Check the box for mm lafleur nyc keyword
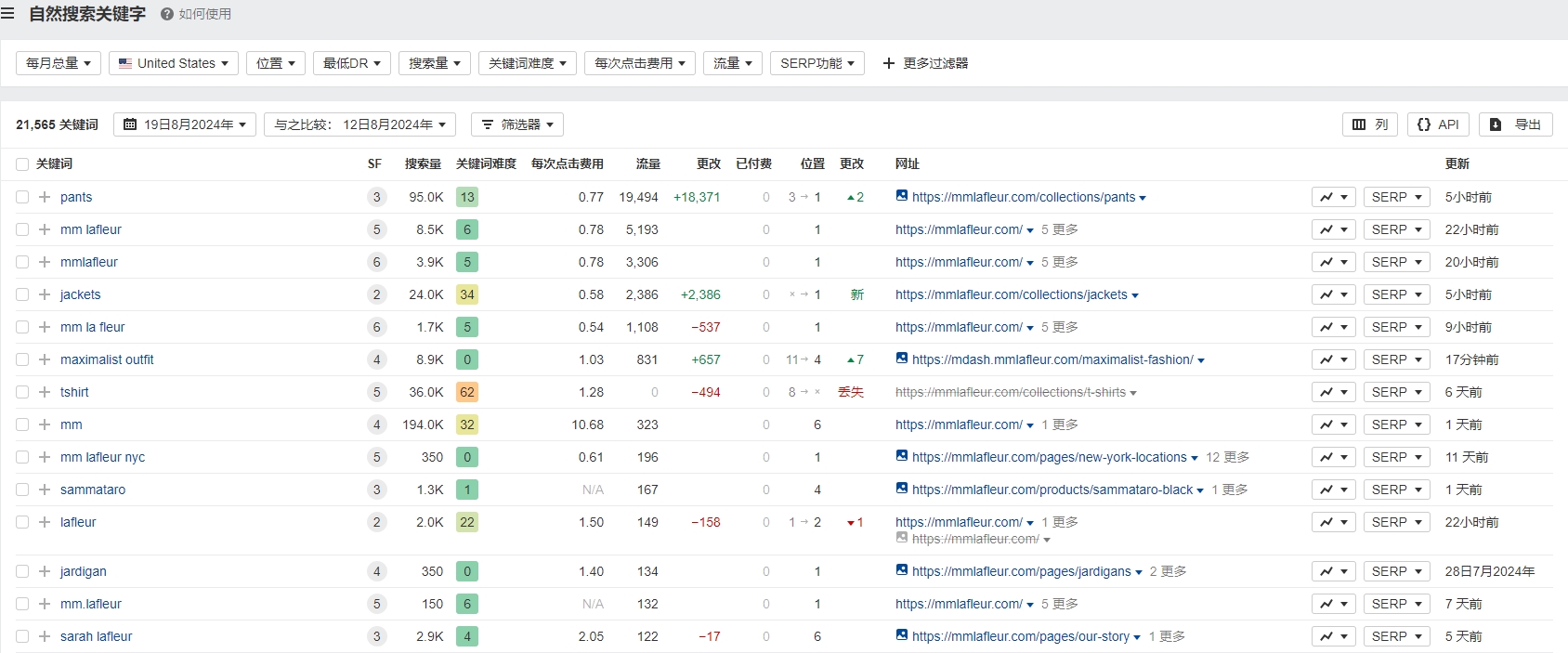This screenshot has height=653, width=1568. point(22,457)
